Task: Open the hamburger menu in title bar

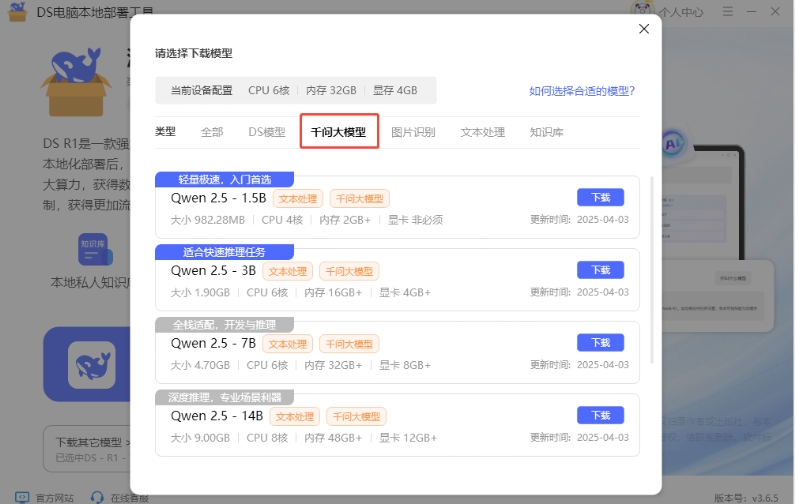Action: coord(728,11)
